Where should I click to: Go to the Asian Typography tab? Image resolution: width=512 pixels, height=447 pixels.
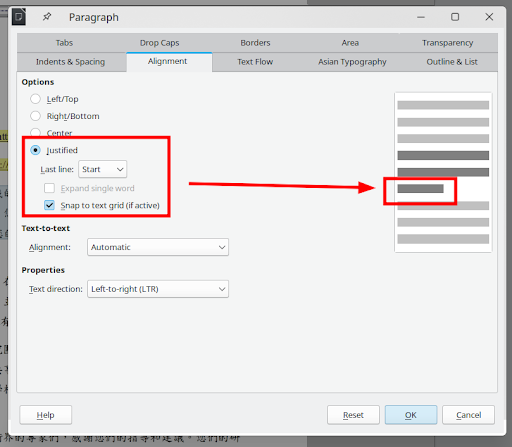point(352,62)
